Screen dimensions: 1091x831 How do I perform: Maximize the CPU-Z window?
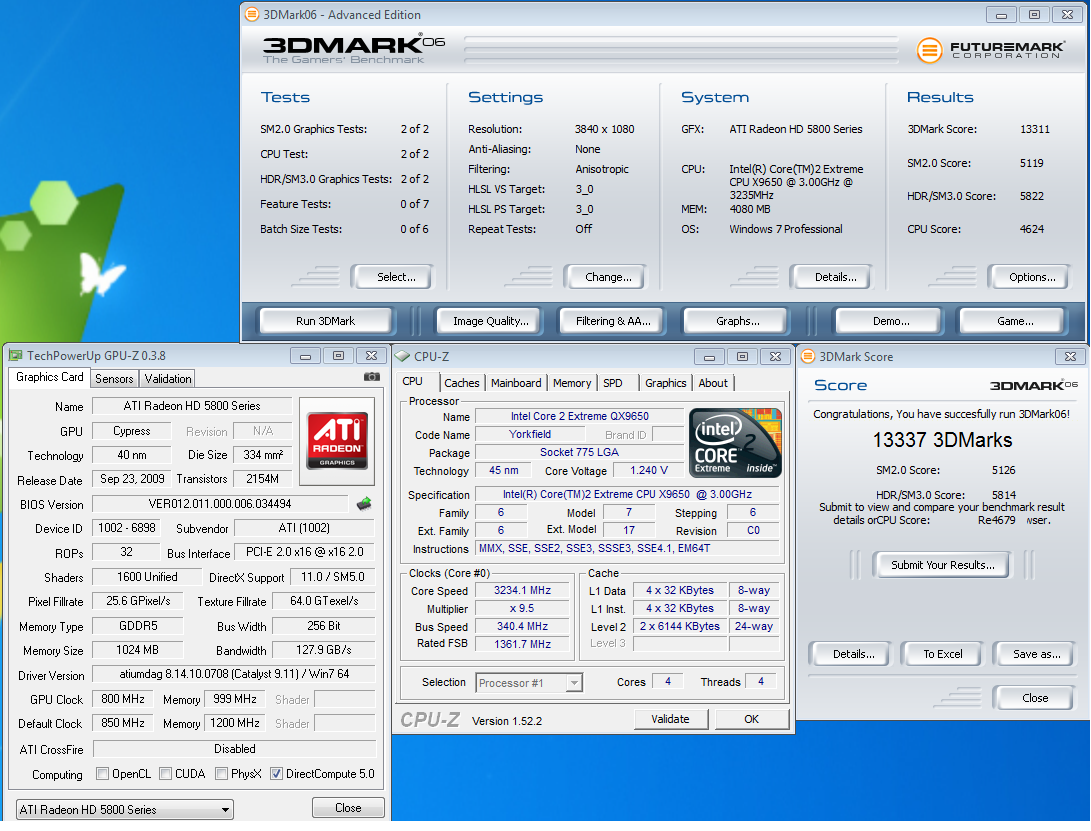click(742, 356)
